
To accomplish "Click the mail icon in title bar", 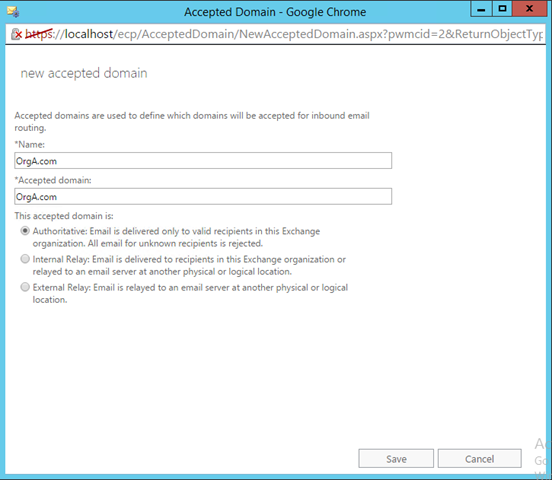I will point(13,11).
